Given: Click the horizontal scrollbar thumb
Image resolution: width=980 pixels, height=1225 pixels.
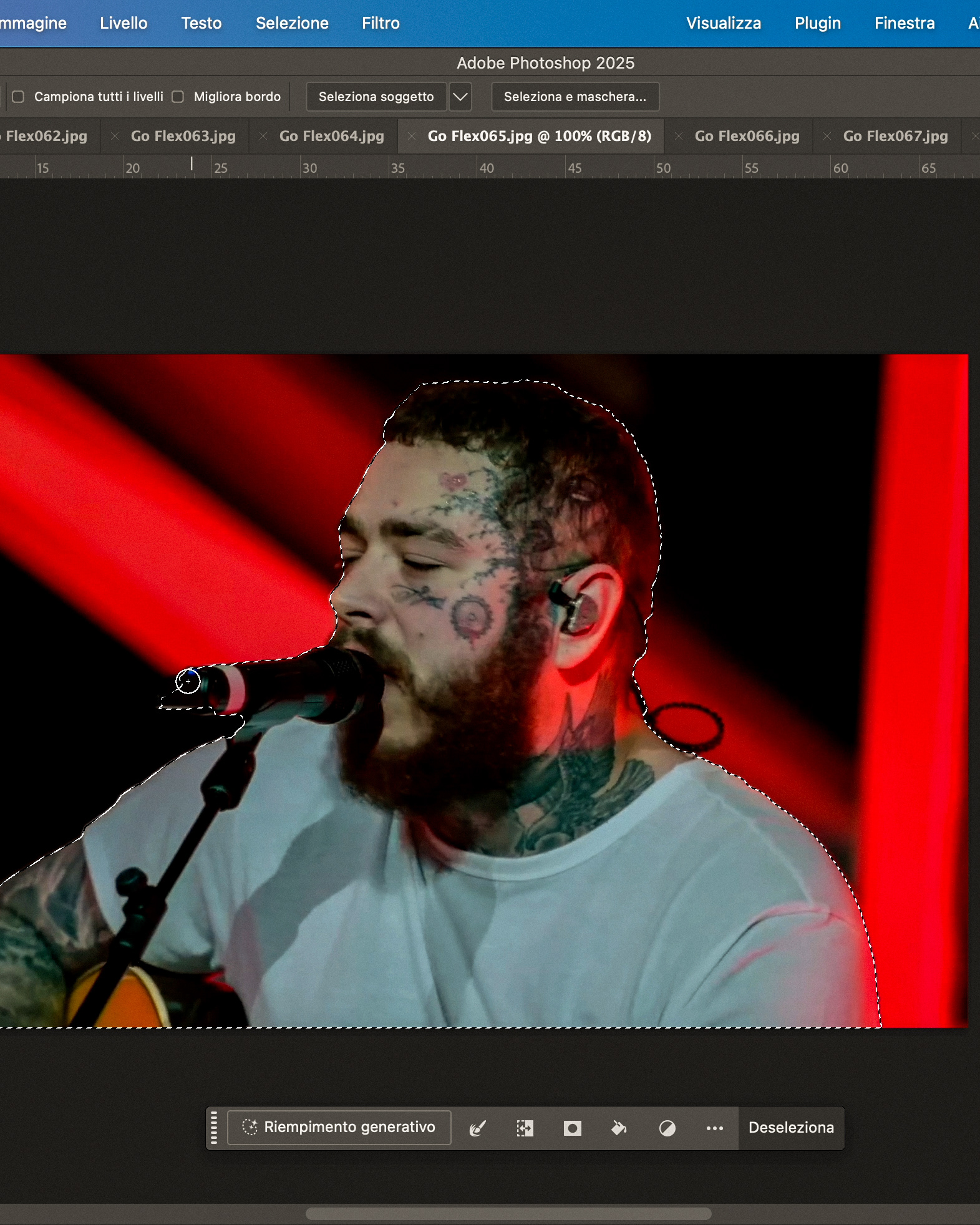Looking at the screenshot, I should click(x=508, y=1214).
